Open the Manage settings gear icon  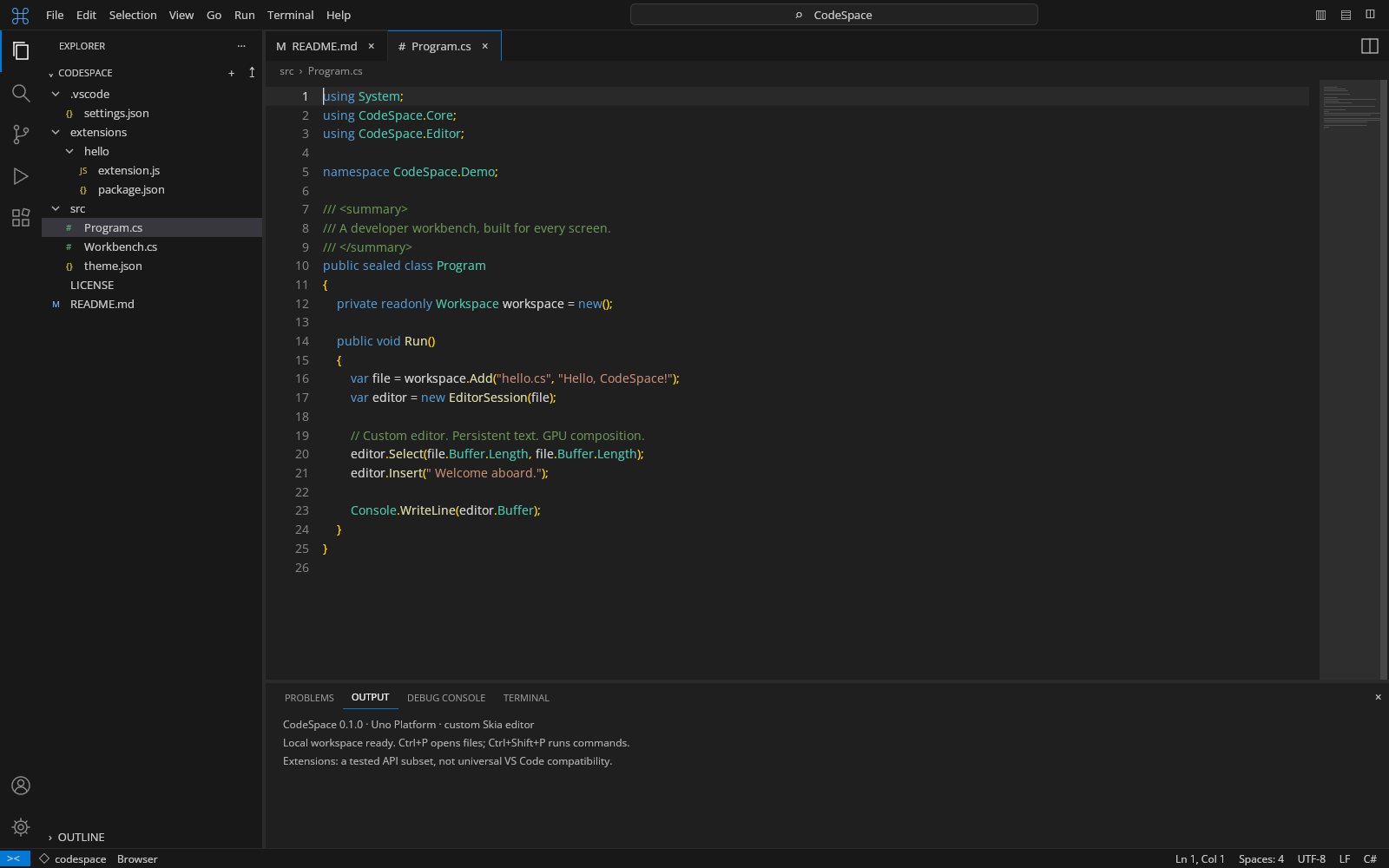[21, 827]
